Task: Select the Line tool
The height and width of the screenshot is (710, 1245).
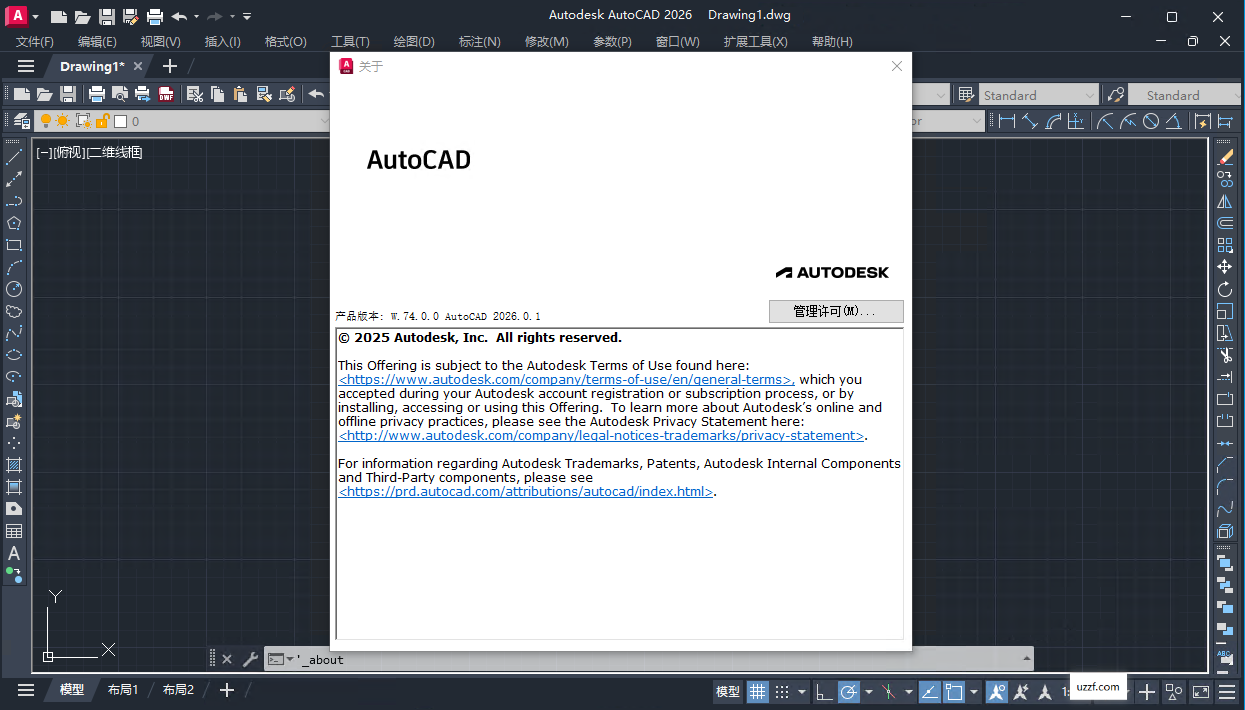Action: 13,156
